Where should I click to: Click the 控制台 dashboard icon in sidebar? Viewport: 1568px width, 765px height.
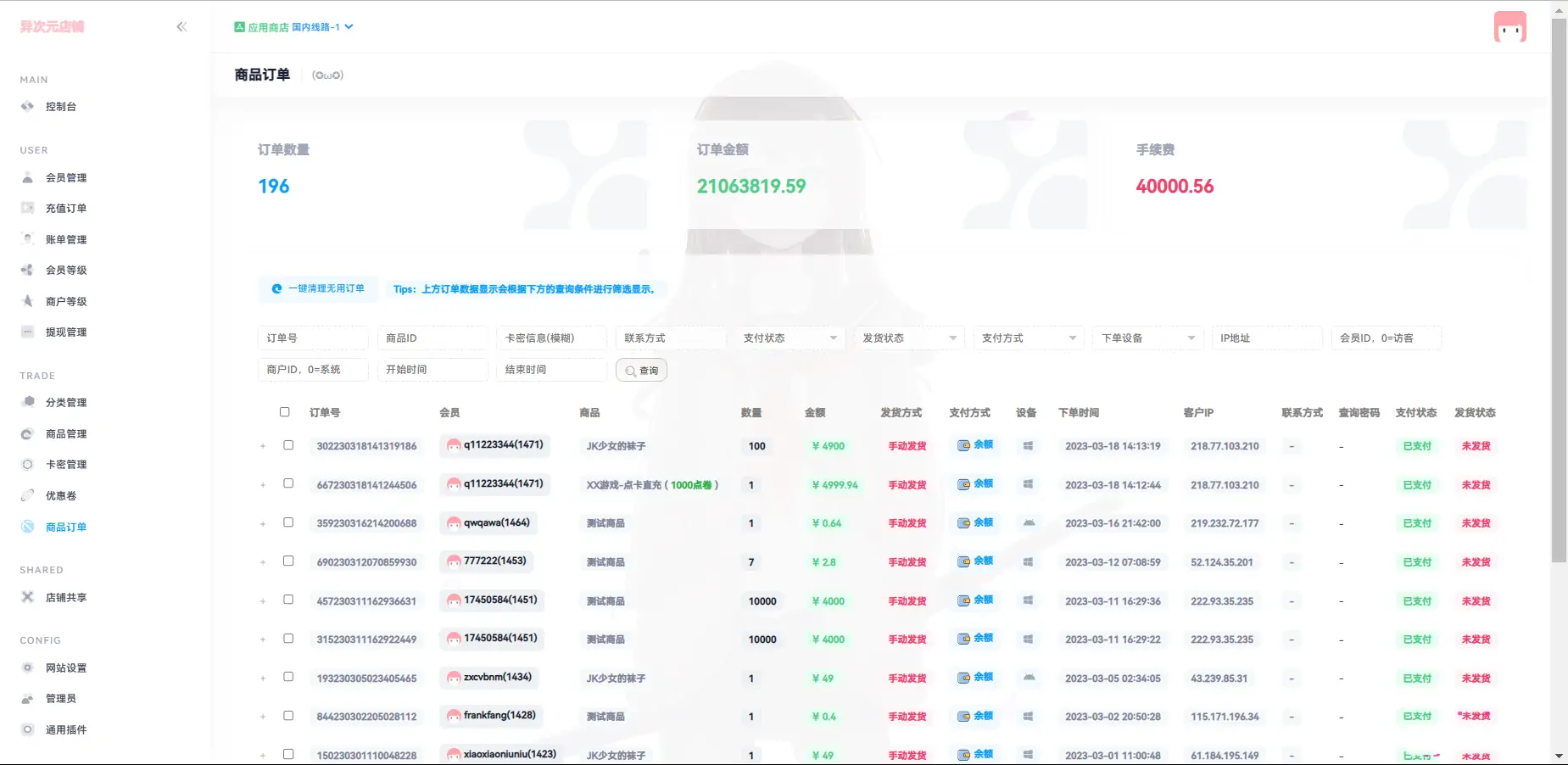(x=27, y=107)
